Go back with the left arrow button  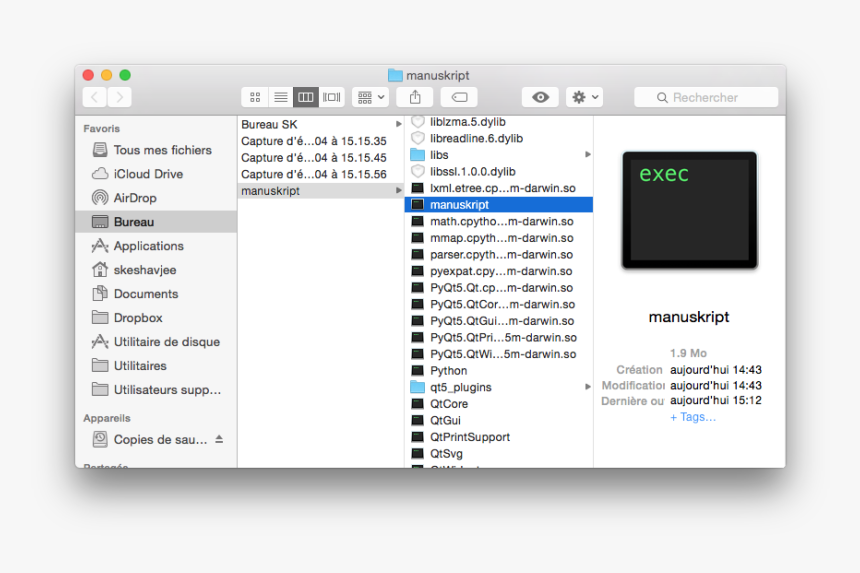coord(95,97)
